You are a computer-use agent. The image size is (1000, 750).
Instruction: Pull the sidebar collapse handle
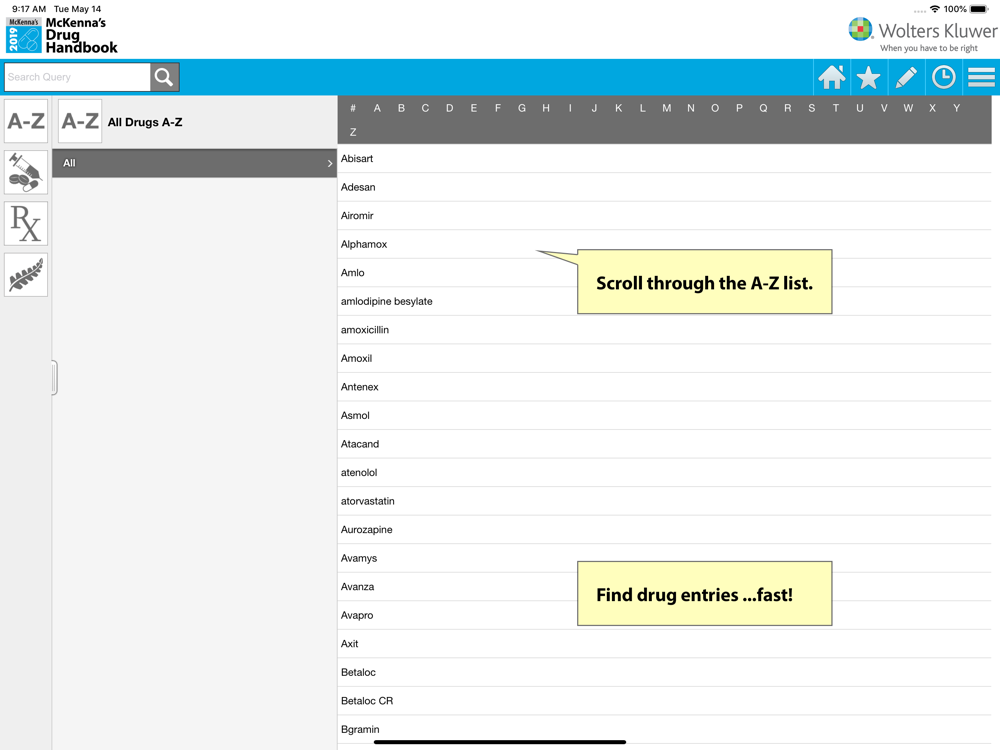click(55, 378)
